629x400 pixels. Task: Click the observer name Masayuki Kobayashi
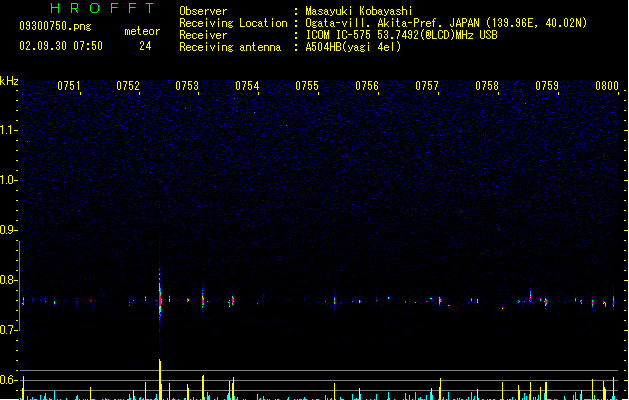(x=359, y=11)
